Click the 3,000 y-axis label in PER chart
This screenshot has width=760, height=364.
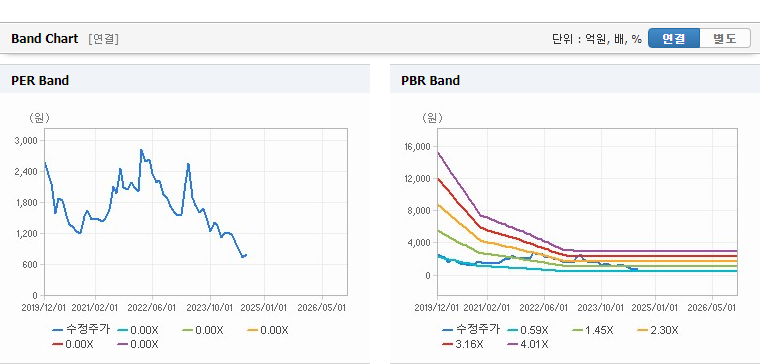27,141
